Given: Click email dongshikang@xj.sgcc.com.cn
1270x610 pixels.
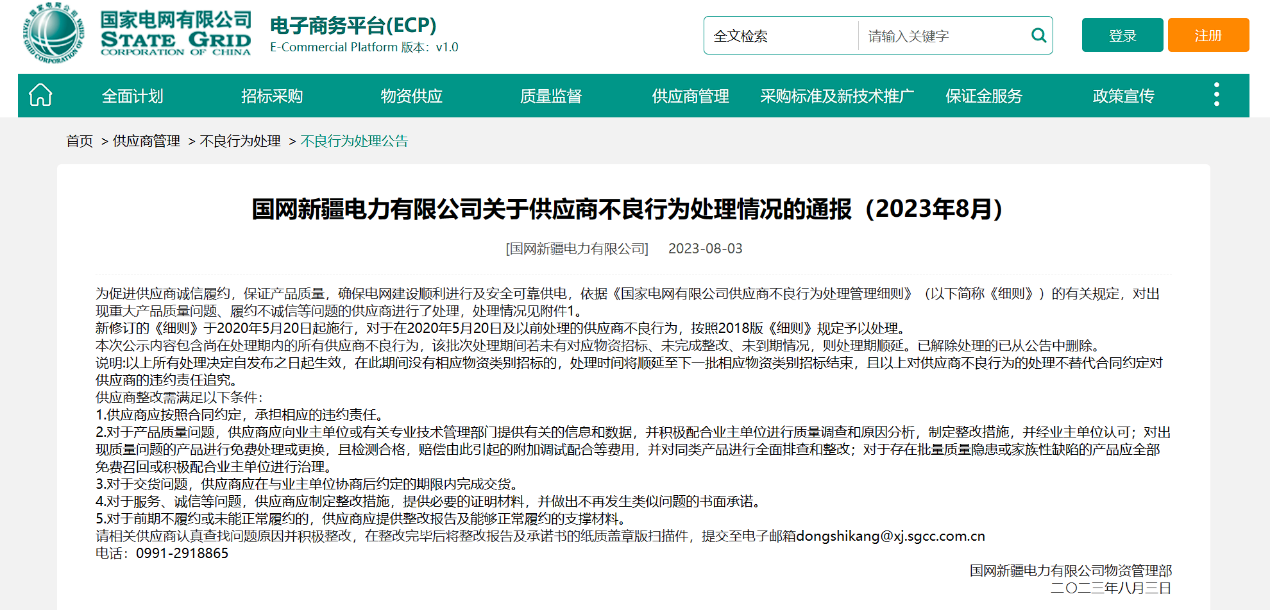Looking at the screenshot, I should pos(890,535).
